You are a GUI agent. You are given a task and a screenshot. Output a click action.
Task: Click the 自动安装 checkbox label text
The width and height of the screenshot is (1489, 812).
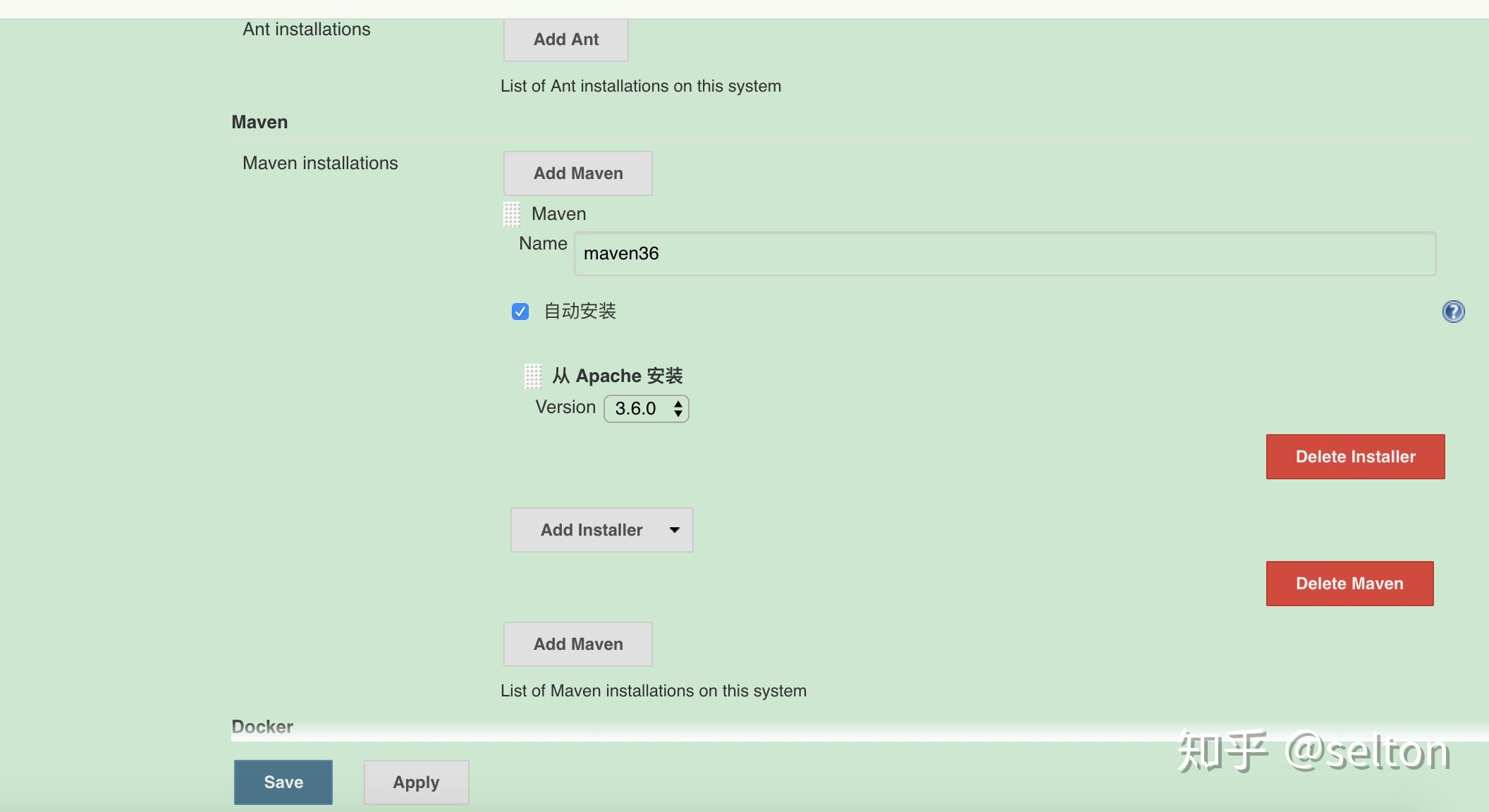(x=580, y=311)
